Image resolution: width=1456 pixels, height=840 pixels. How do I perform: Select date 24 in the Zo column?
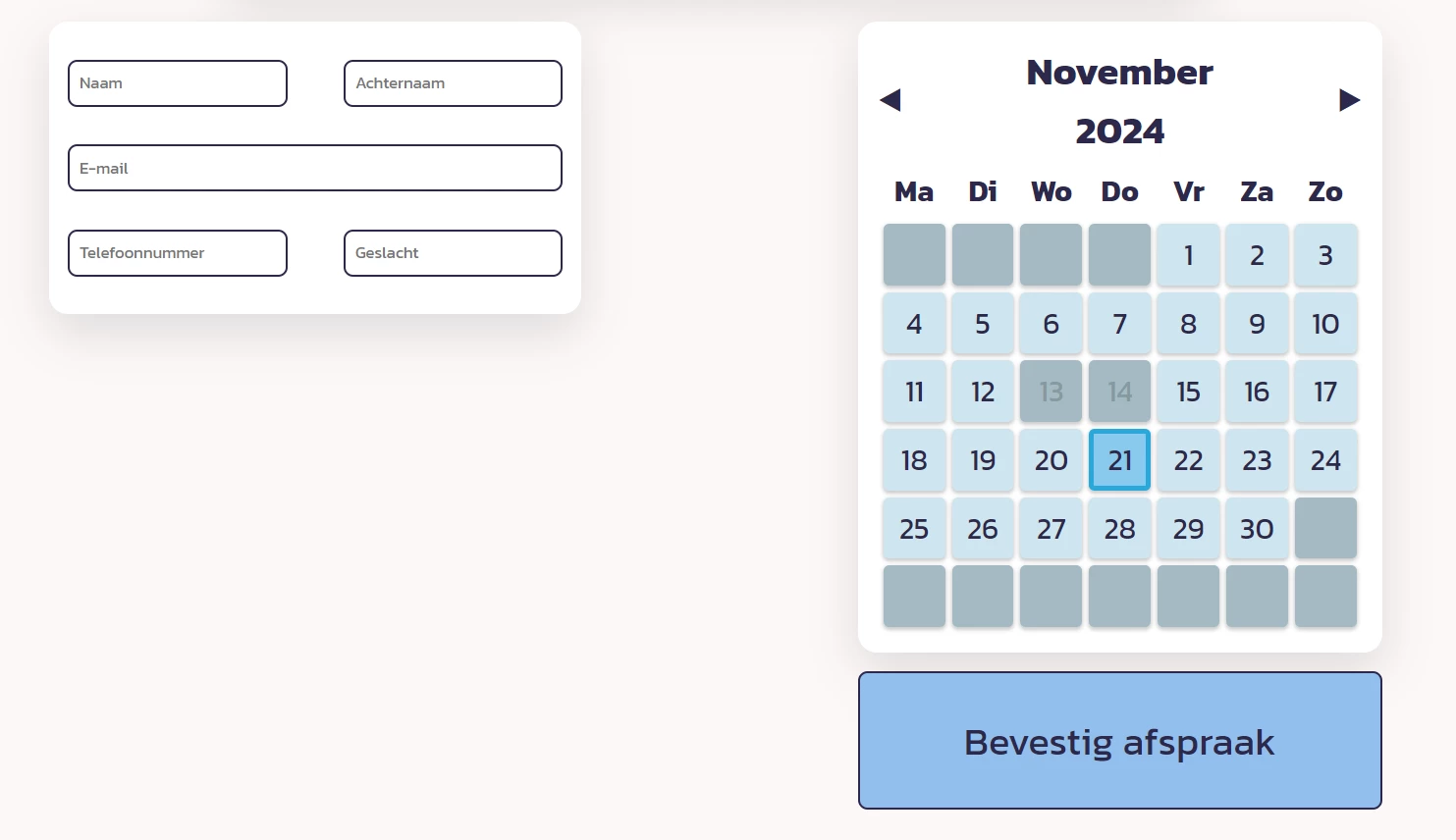[1325, 460]
